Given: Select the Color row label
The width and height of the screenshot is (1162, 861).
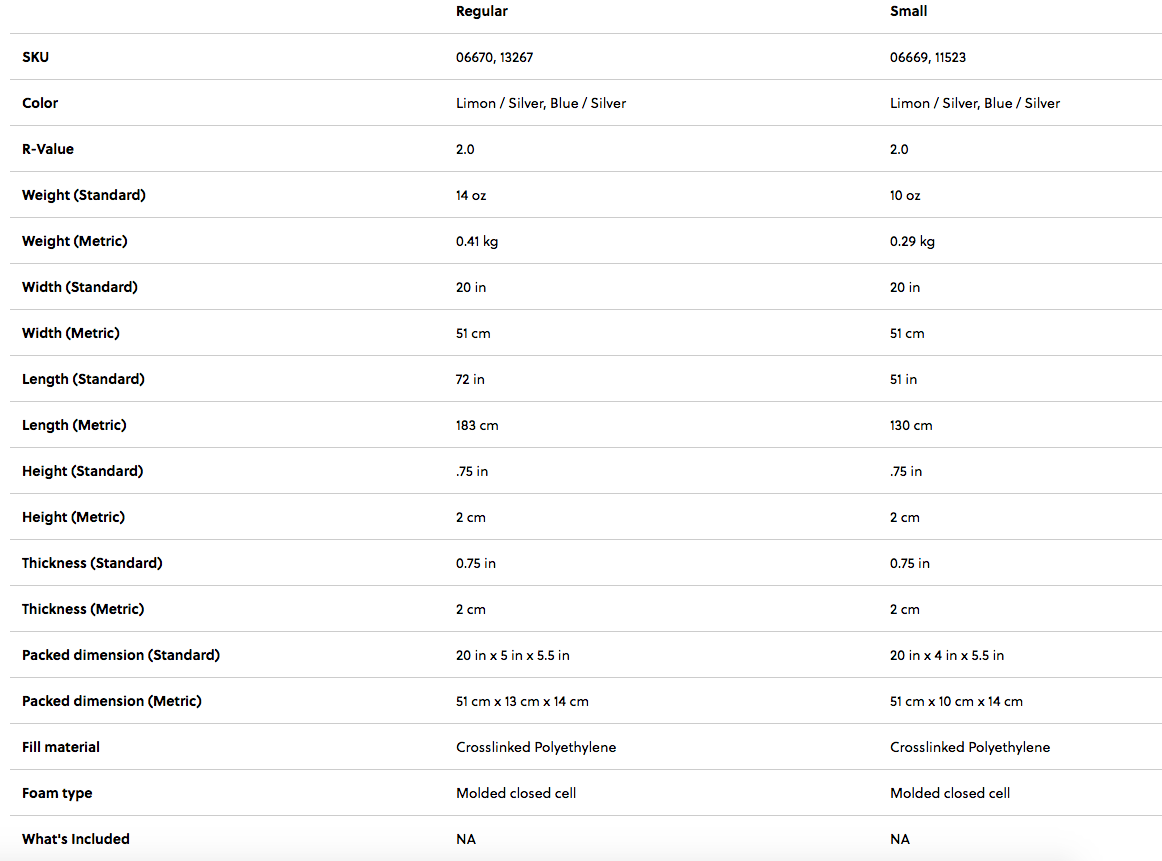Looking at the screenshot, I should tap(40, 103).
